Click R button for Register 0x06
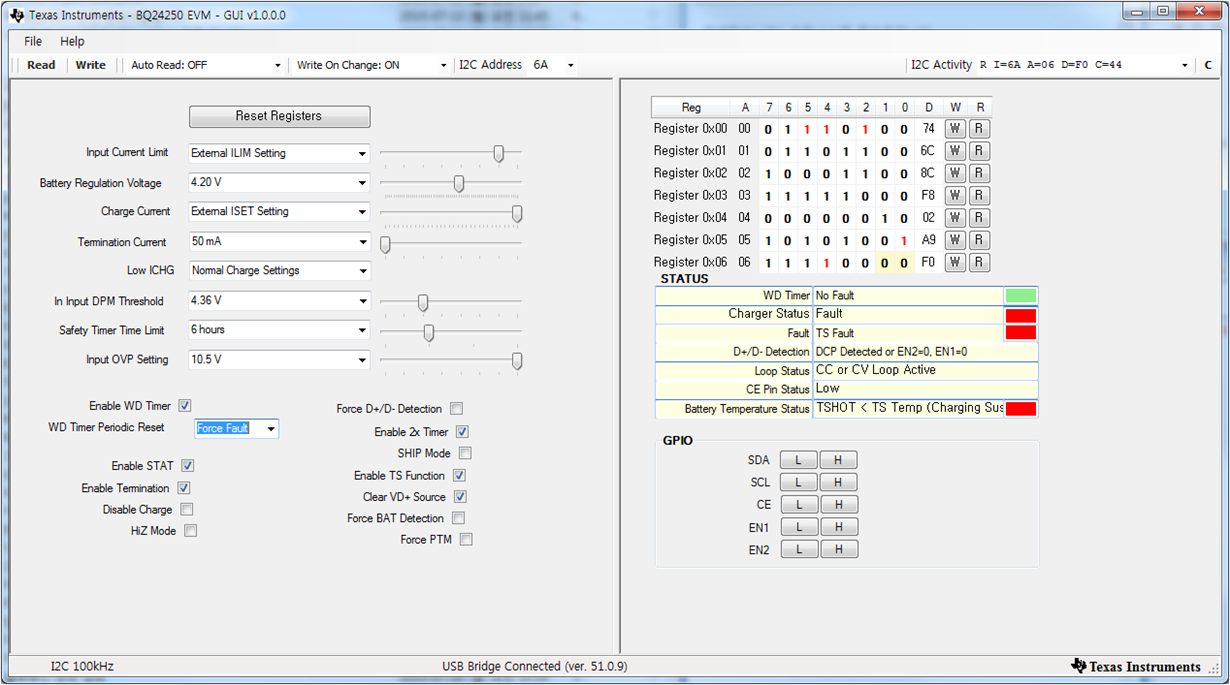 pyautogui.click(x=979, y=262)
